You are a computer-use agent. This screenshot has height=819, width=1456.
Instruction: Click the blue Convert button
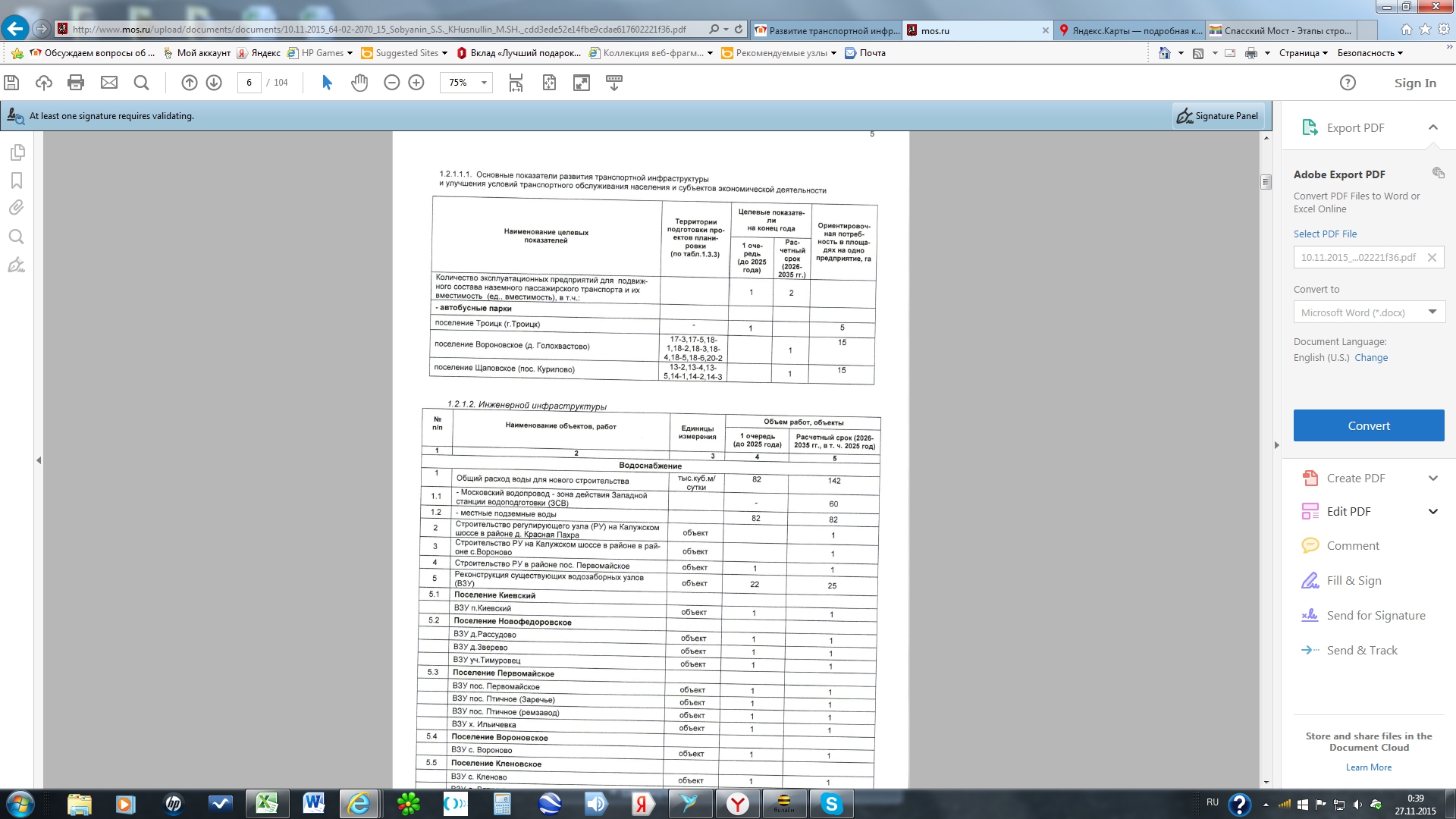coord(1368,425)
